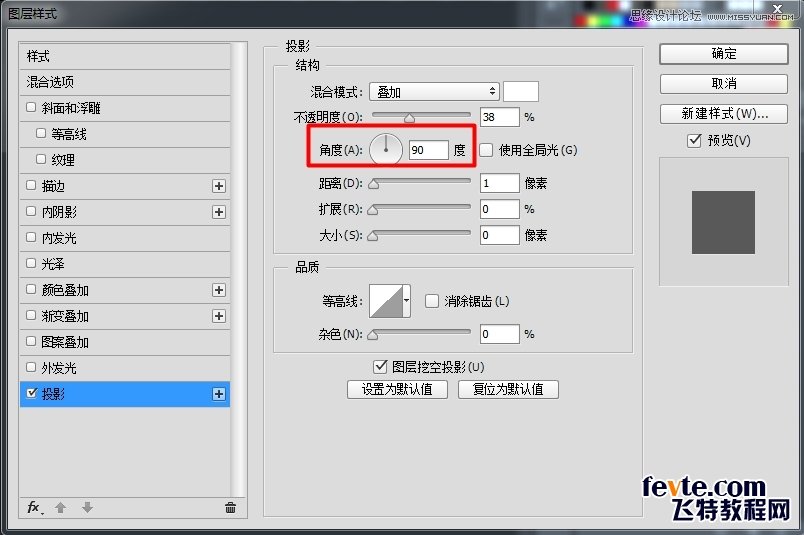The image size is (804, 535).
Task: Click the 扩展 value field
Action: tap(500, 209)
